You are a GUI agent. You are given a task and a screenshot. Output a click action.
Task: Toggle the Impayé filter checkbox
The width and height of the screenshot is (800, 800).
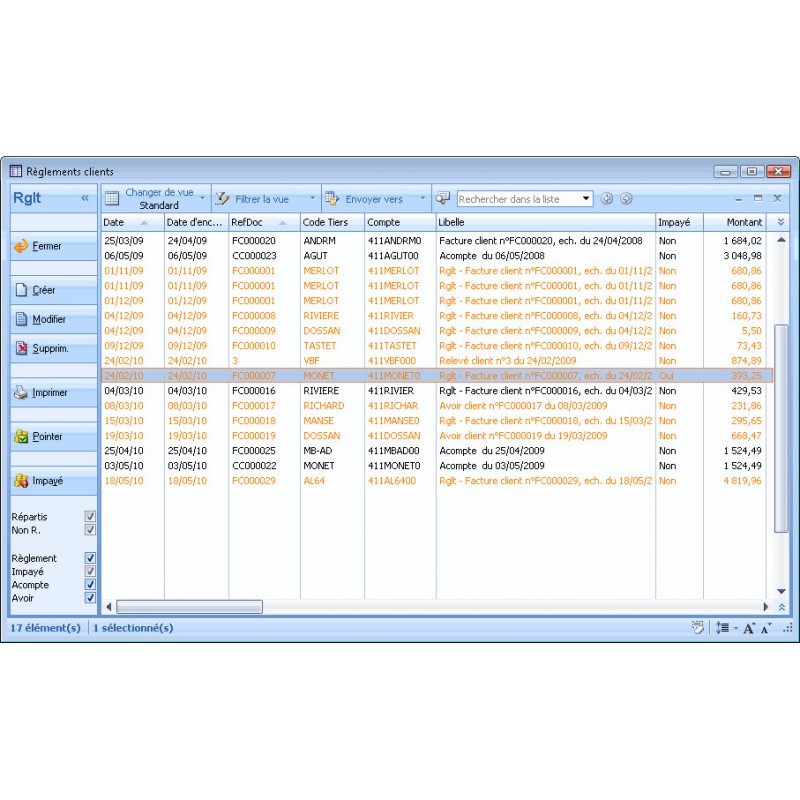(x=90, y=571)
